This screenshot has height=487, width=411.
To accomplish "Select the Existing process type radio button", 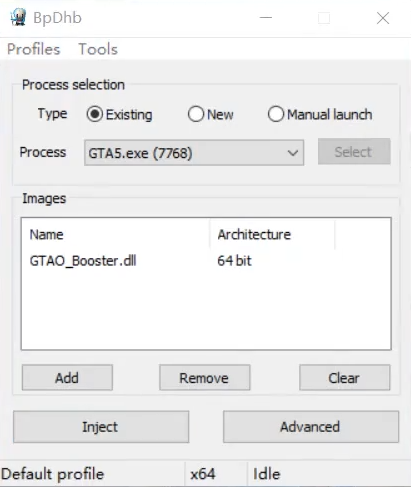I will [95, 114].
